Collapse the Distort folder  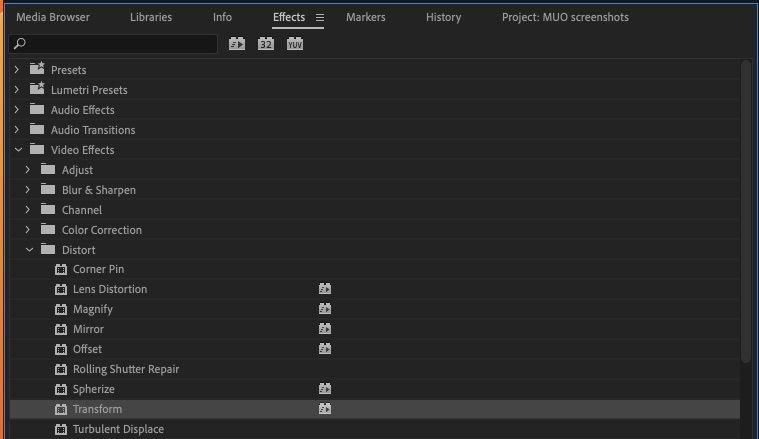[30, 250]
